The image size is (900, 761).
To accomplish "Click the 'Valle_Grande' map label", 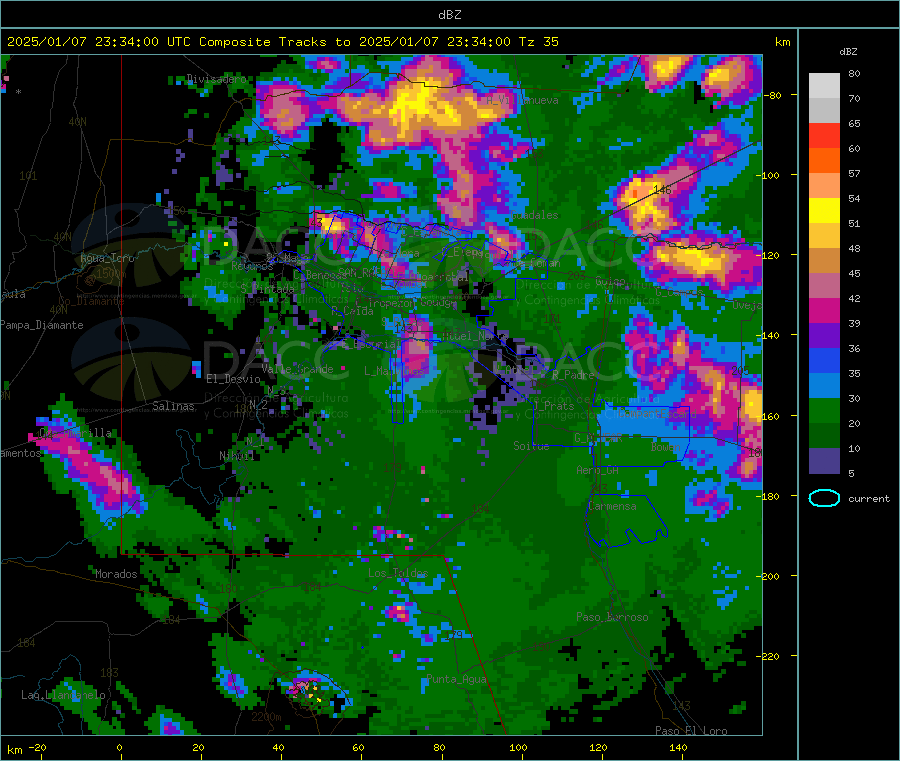I will [x=297, y=369].
